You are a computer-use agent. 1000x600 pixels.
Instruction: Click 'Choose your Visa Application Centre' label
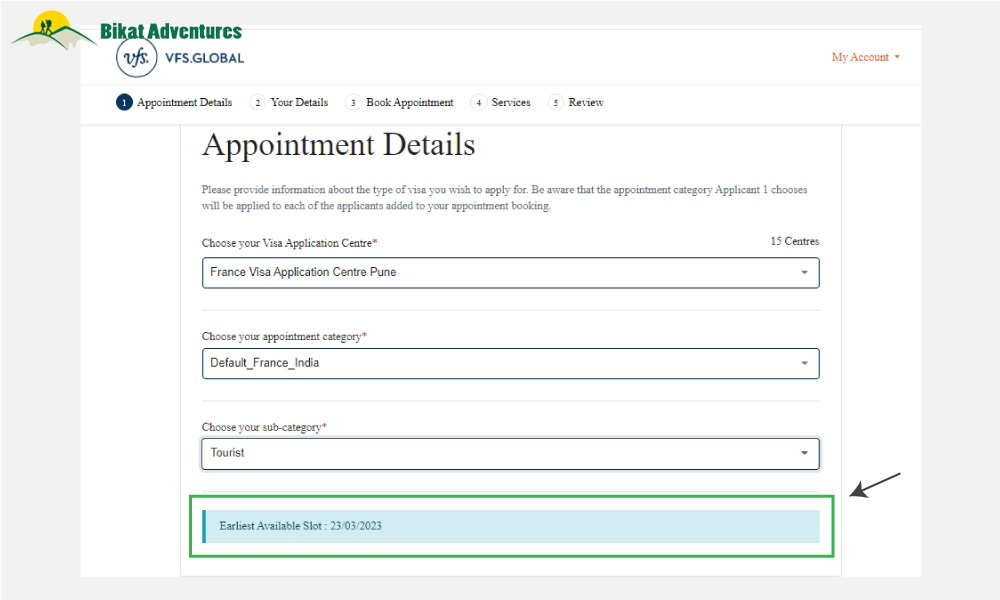tap(290, 243)
